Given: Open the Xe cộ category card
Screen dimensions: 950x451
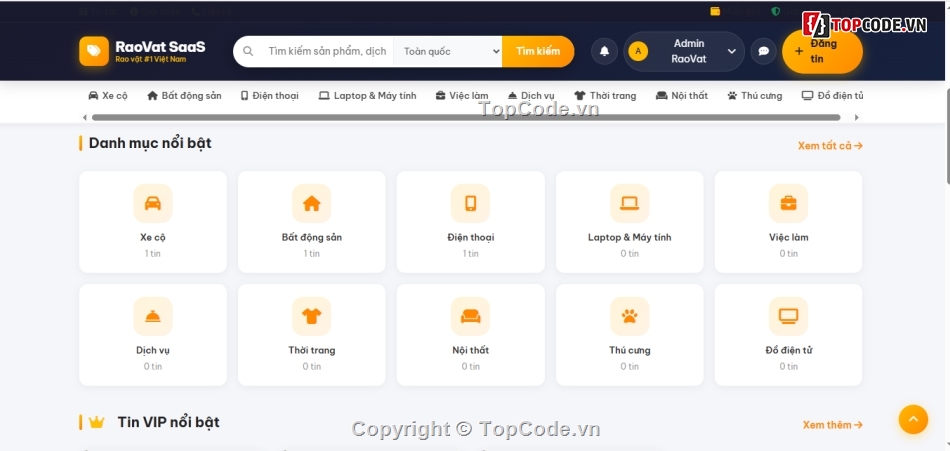Looking at the screenshot, I should (153, 222).
